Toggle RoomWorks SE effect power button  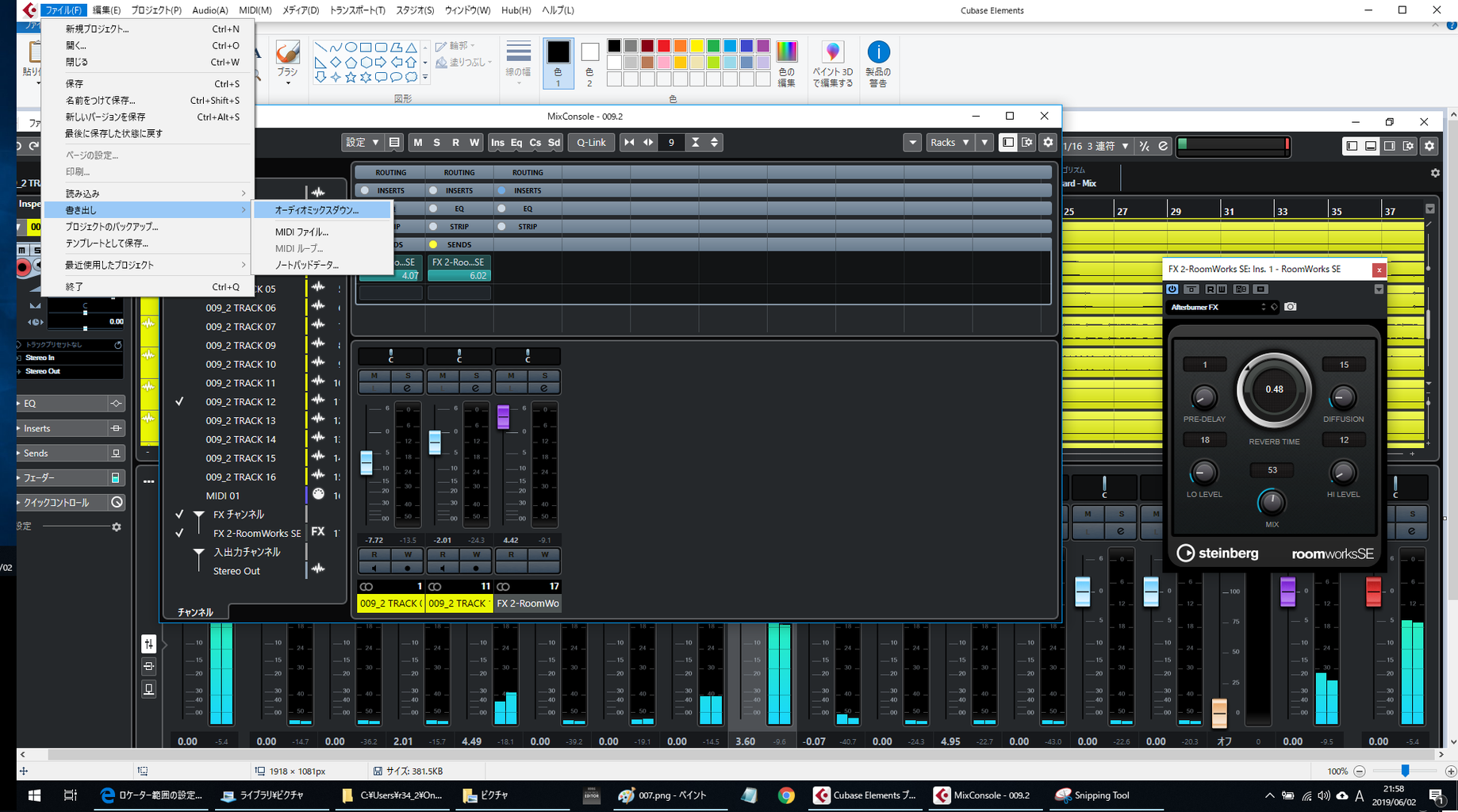1172,289
